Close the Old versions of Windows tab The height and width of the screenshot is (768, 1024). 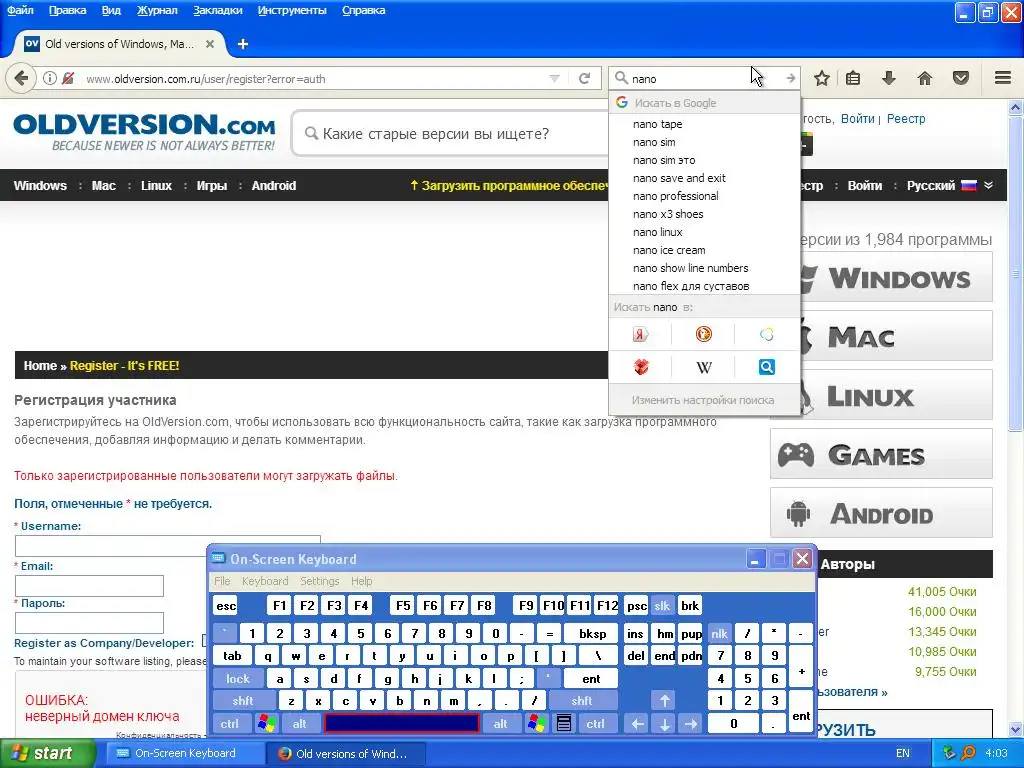point(210,44)
